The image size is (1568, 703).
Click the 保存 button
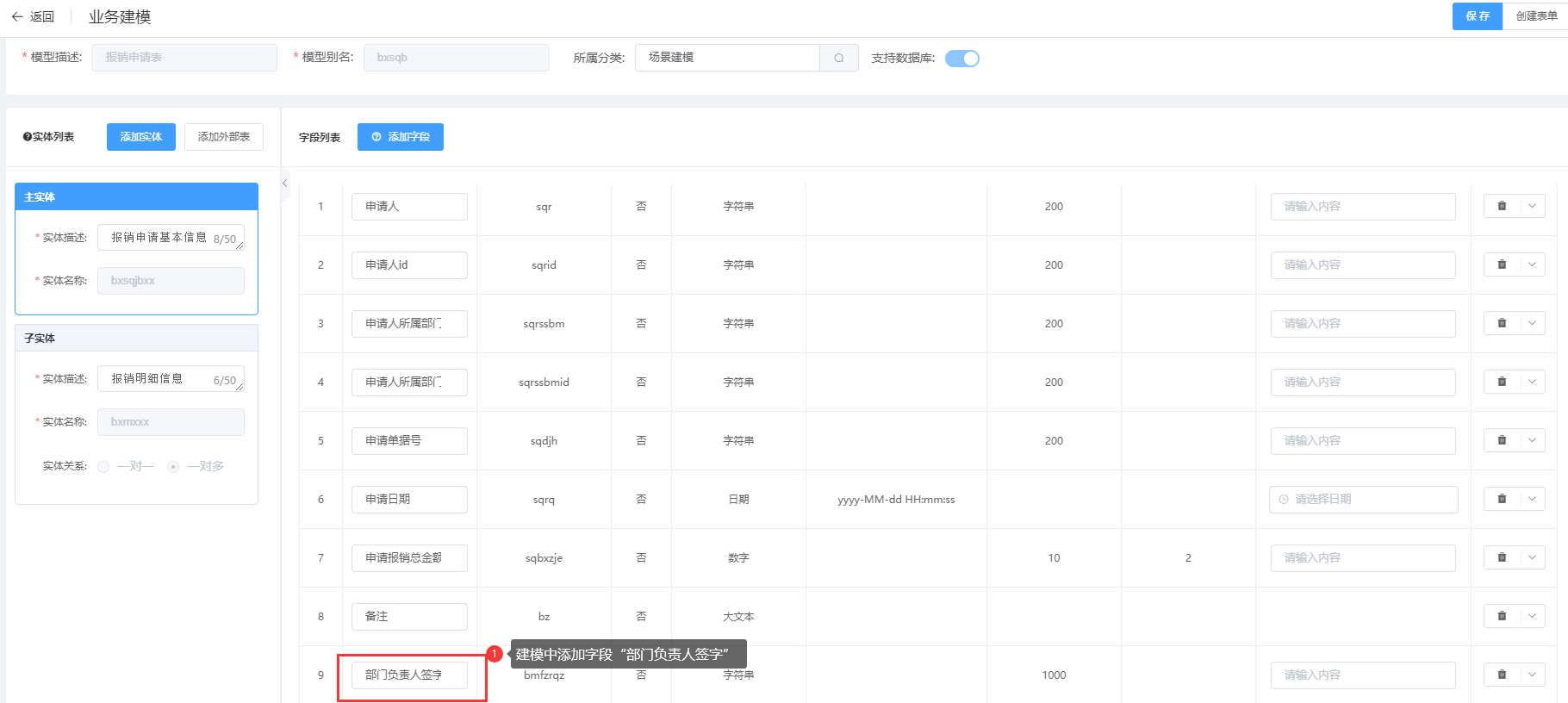point(1477,16)
